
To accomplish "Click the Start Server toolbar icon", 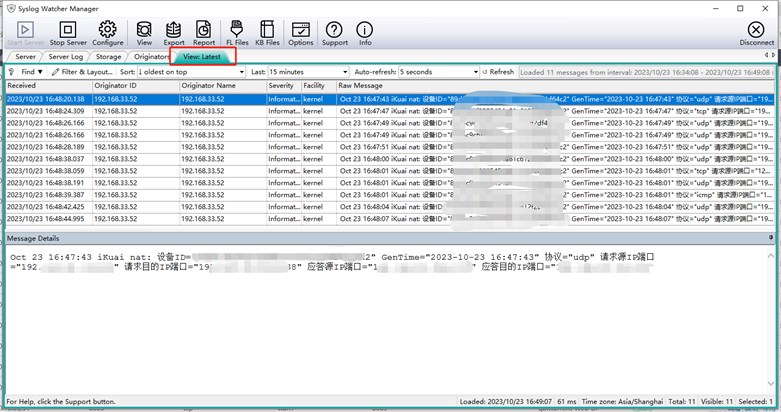I will coord(25,33).
